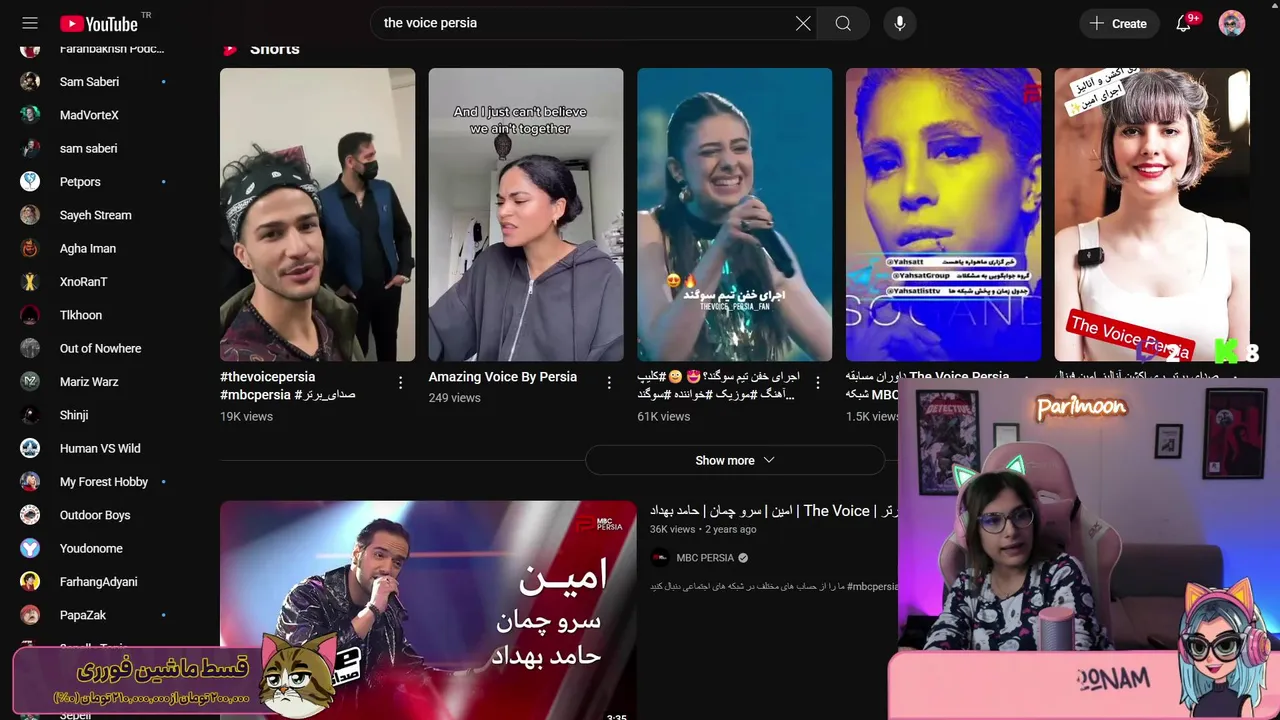Open options for Amazing Voice By Persia
This screenshot has height=720, width=1280.
(609, 383)
